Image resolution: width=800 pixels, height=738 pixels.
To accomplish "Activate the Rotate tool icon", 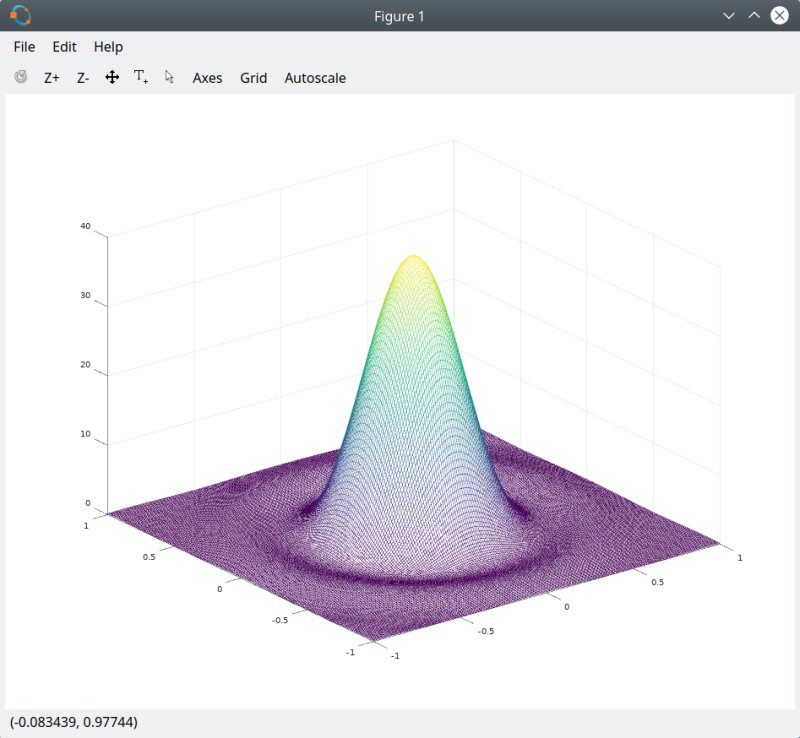I will click(x=21, y=77).
